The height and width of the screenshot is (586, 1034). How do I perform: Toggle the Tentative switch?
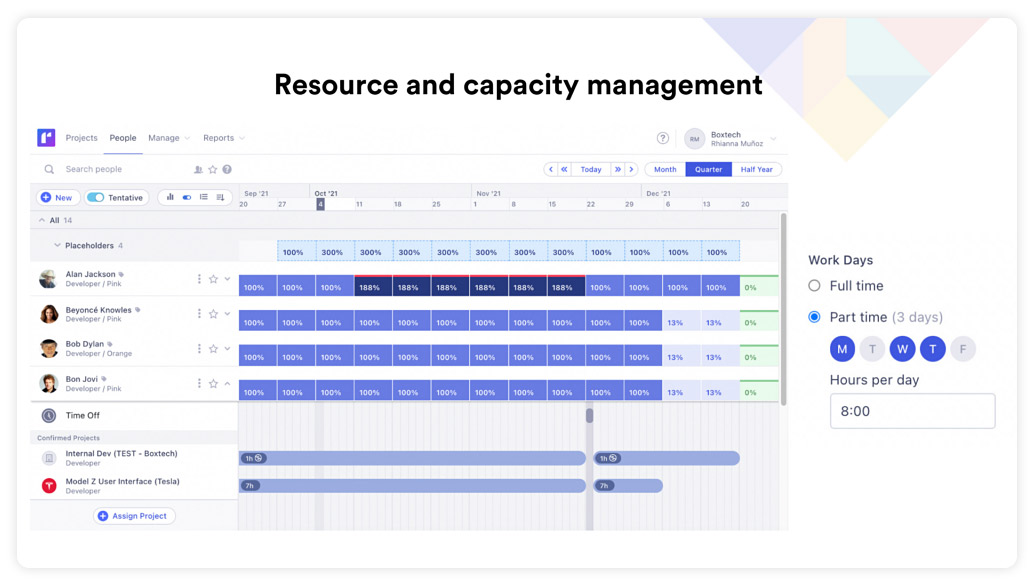96,198
